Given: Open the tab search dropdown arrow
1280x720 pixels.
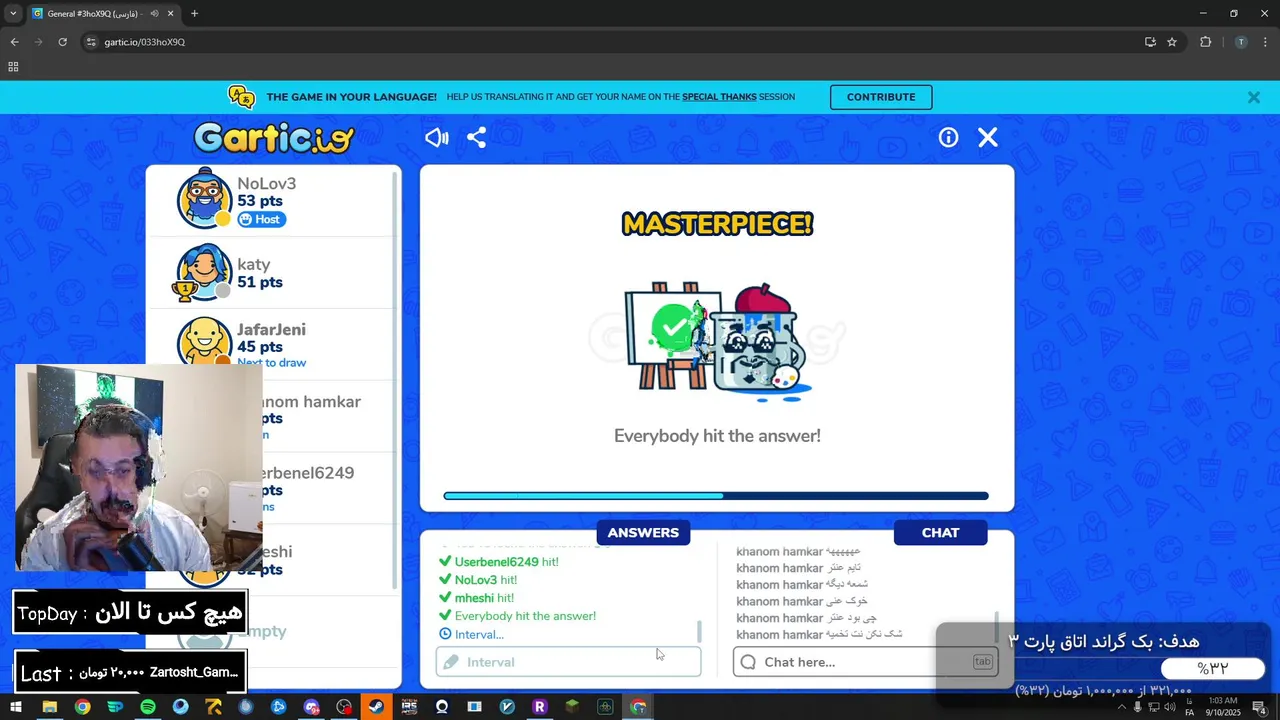Looking at the screenshot, I should (13, 14).
